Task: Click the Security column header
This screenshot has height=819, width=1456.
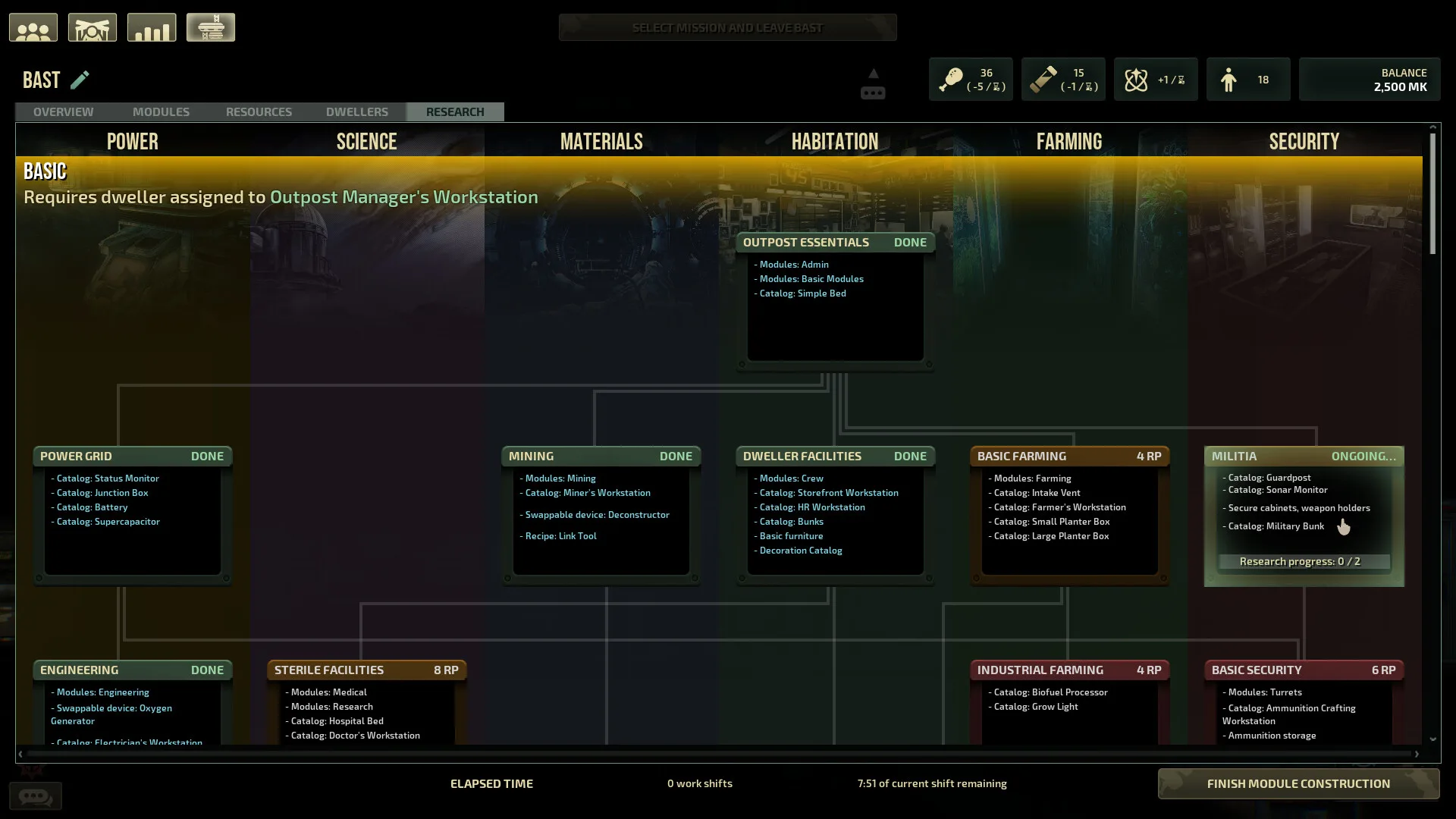Action: click(x=1304, y=141)
